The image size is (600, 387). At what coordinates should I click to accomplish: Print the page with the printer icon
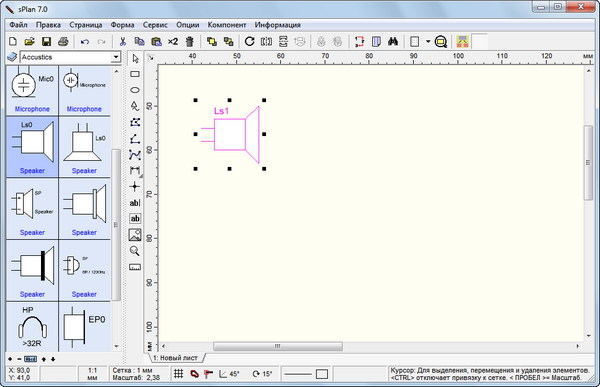pos(63,41)
